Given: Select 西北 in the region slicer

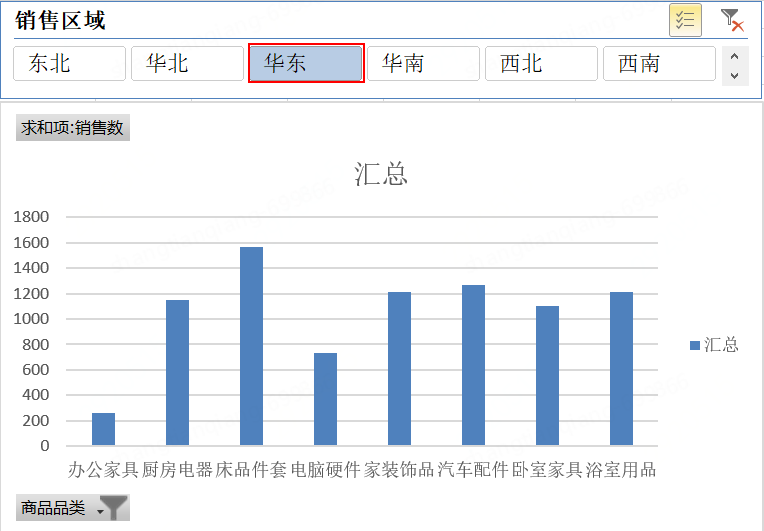Looking at the screenshot, I should pos(541,63).
